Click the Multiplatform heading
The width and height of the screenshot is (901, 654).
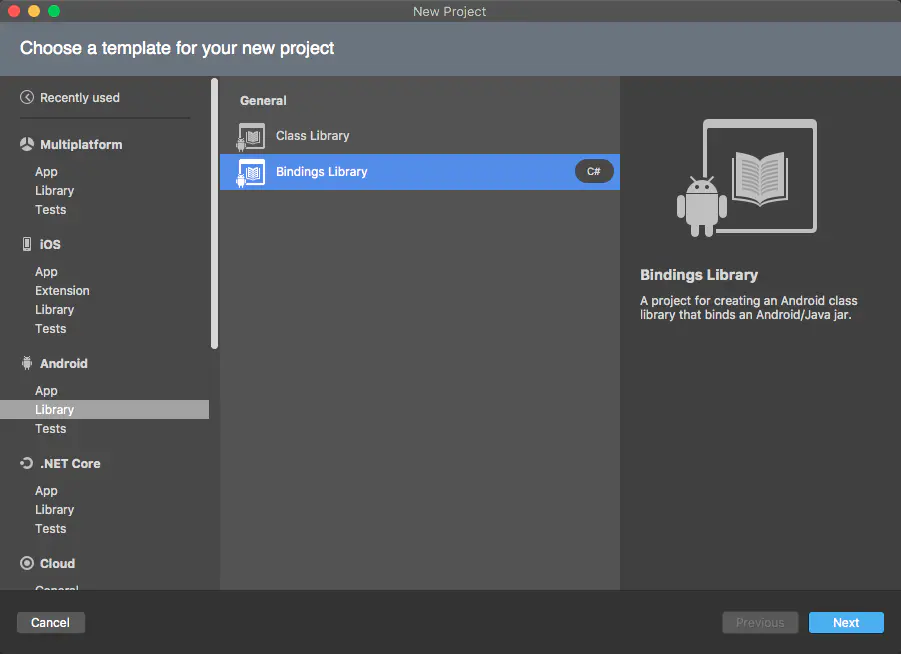click(81, 145)
